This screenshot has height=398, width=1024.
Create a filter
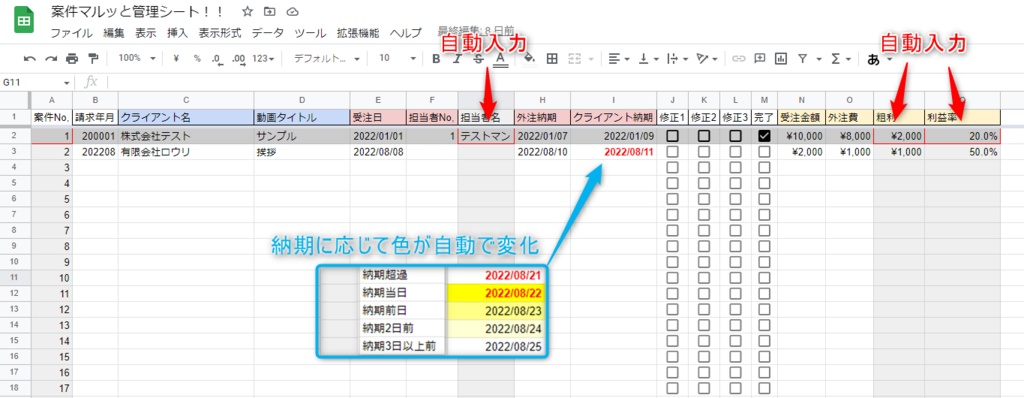coord(802,58)
